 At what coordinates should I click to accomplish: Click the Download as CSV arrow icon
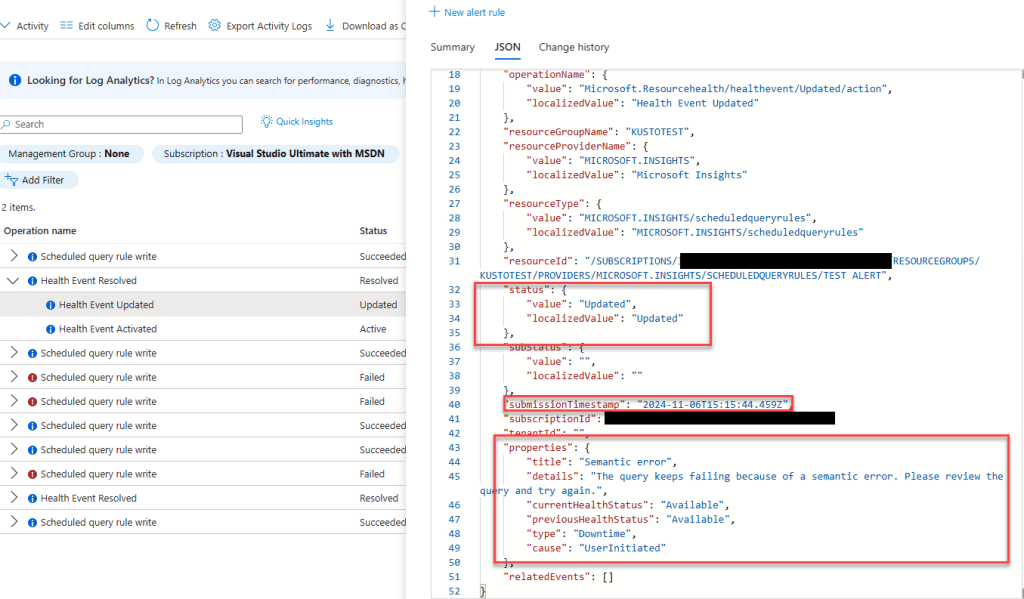coord(330,26)
